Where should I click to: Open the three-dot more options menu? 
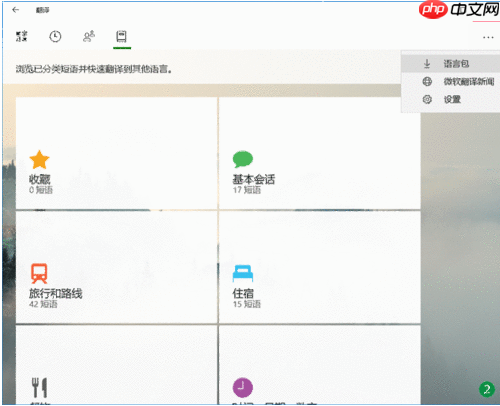tap(488, 37)
